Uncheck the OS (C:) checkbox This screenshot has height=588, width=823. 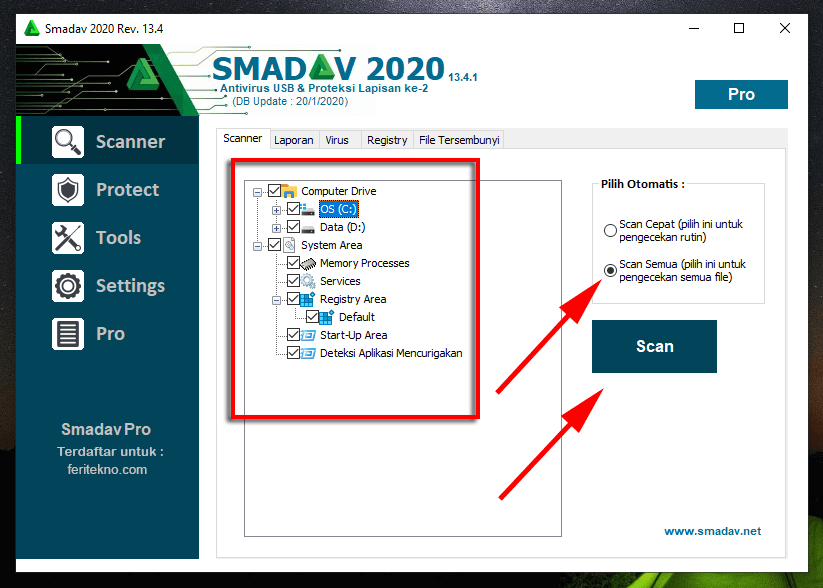293,209
